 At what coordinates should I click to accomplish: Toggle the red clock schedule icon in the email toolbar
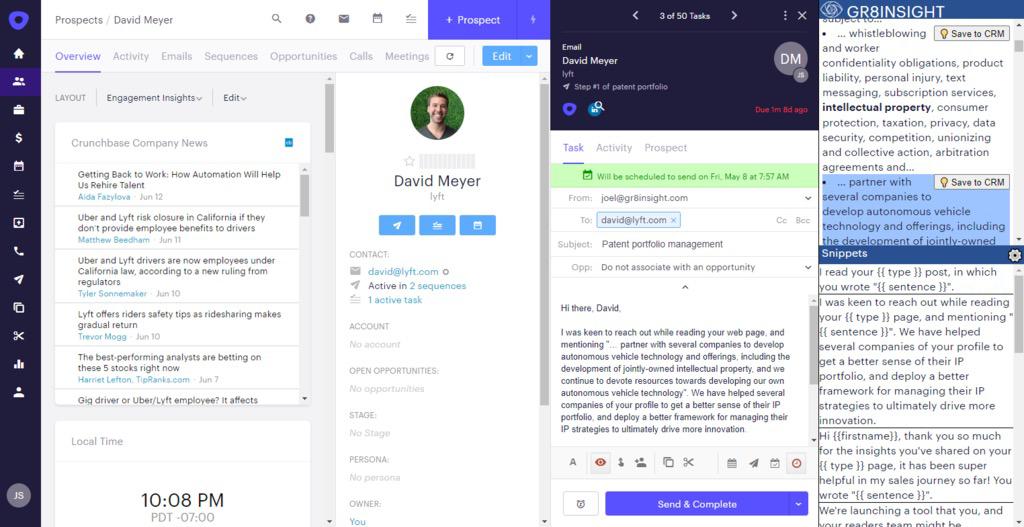tap(796, 463)
